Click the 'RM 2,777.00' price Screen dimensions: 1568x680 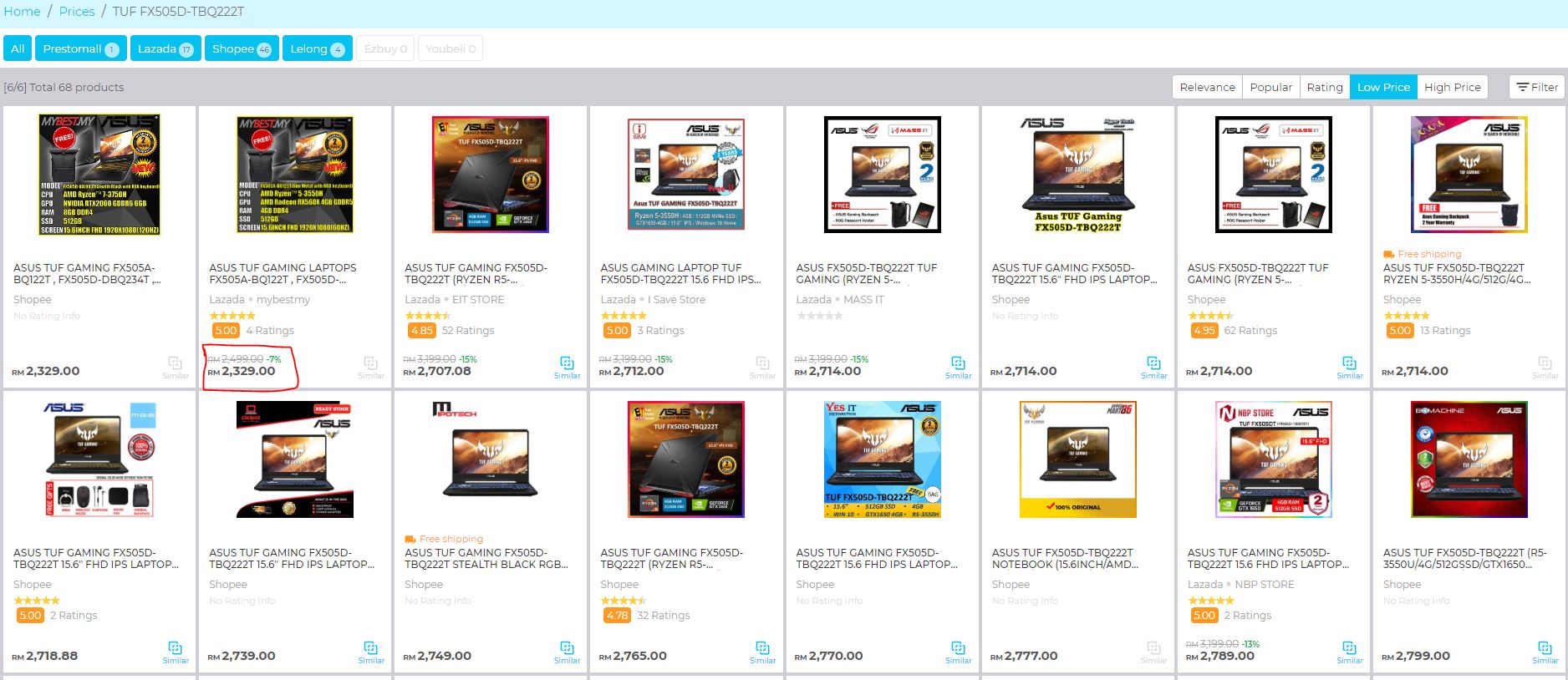[1024, 656]
